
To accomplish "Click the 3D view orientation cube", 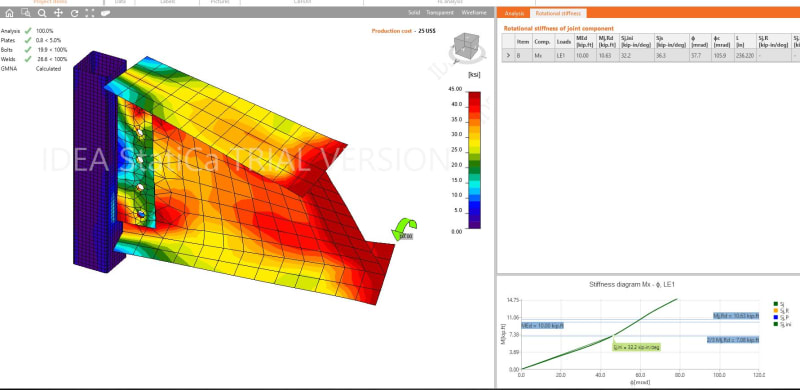I will pyautogui.click(x=466, y=47).
